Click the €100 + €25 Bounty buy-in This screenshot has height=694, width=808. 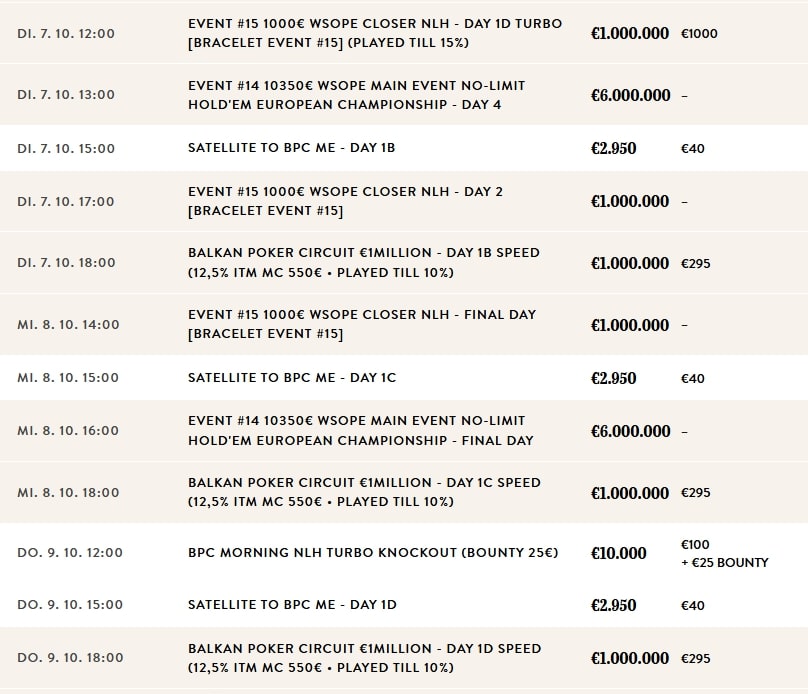(724, 553)
